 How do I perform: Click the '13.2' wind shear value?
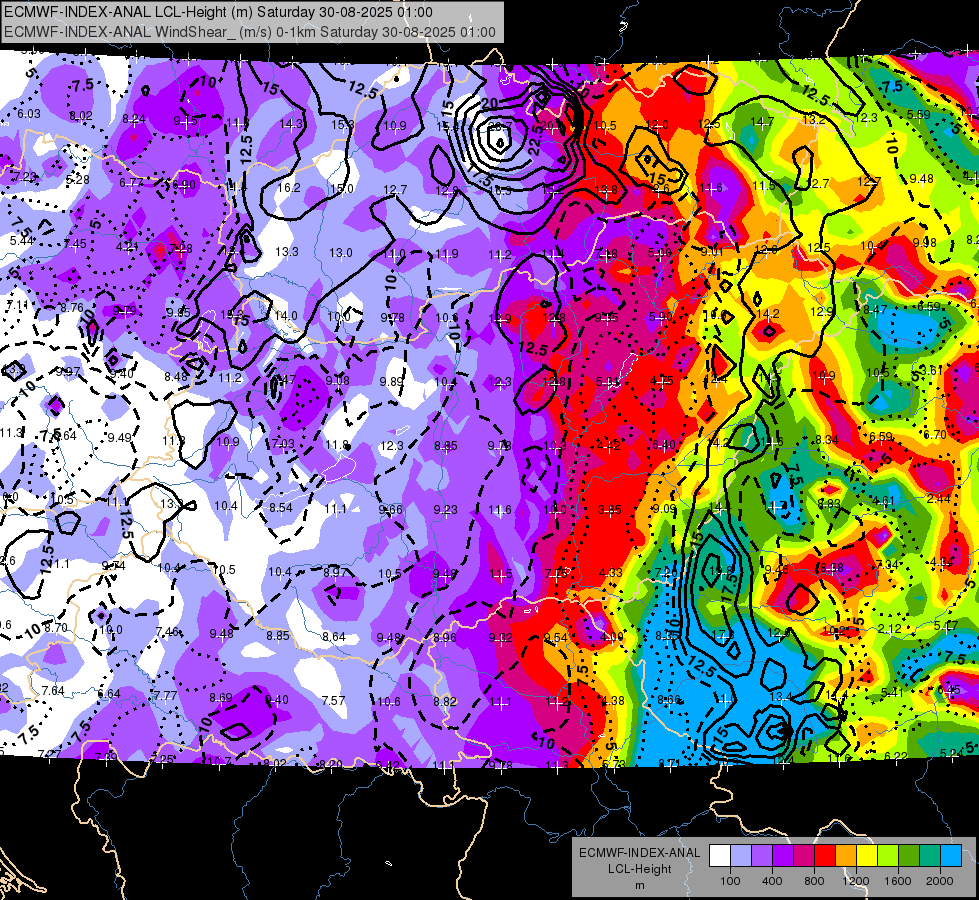[x=814, y=119]
